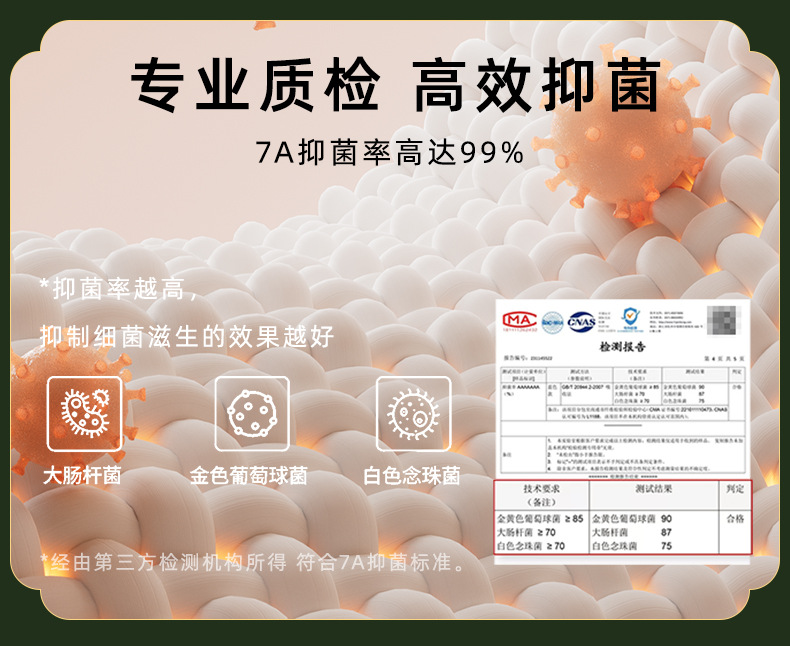Click the result value 75
The image size is (790, 646).
point(666,546)
